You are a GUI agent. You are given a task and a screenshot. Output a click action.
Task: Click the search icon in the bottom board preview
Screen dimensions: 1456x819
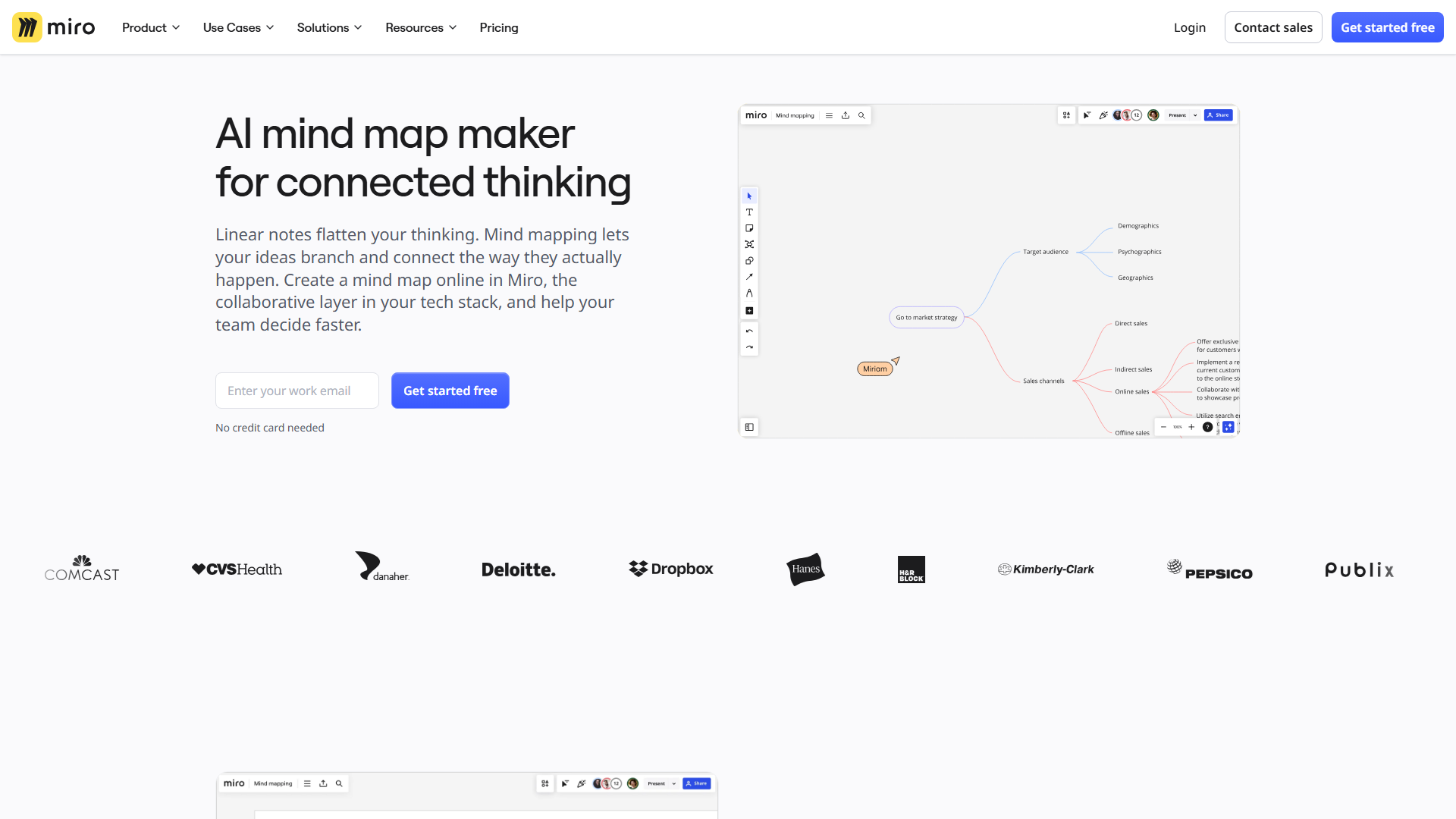339,783
